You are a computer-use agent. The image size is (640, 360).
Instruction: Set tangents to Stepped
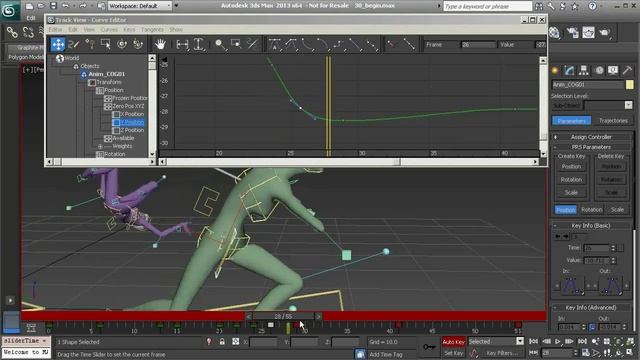pyautogui.click(x=339, y=44)
